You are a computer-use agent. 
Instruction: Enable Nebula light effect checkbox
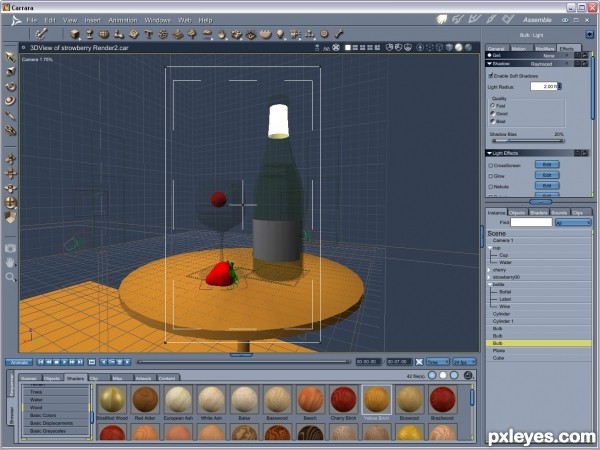(491, 187)
